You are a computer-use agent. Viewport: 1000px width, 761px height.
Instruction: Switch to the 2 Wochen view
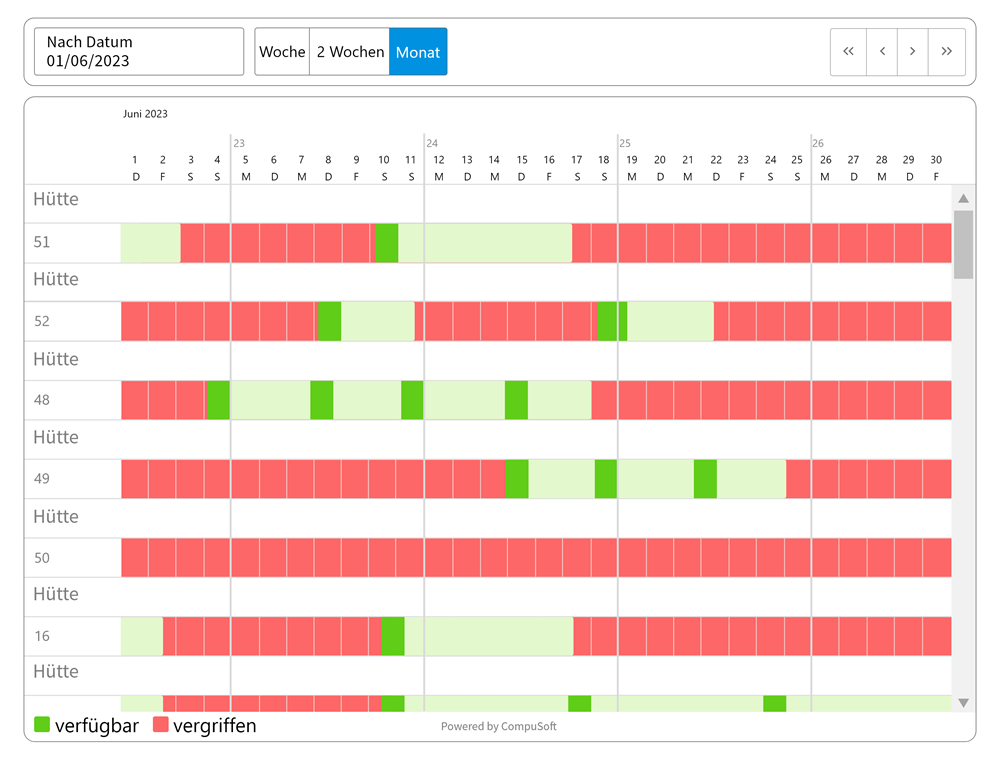click(350, 52)
